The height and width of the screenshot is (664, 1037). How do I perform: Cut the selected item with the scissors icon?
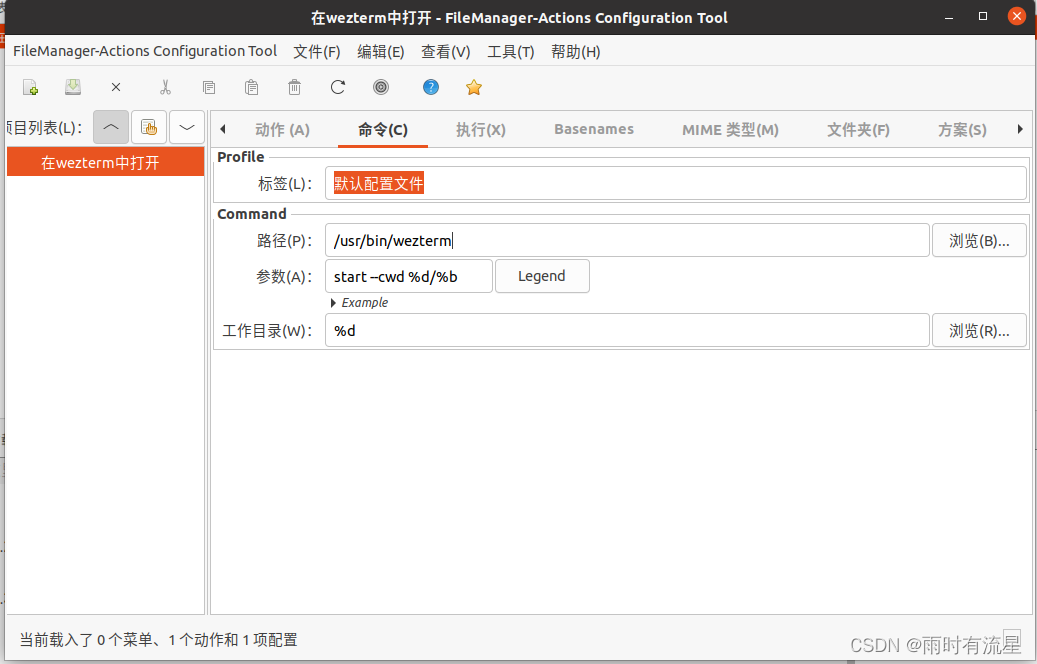point(165,87)
